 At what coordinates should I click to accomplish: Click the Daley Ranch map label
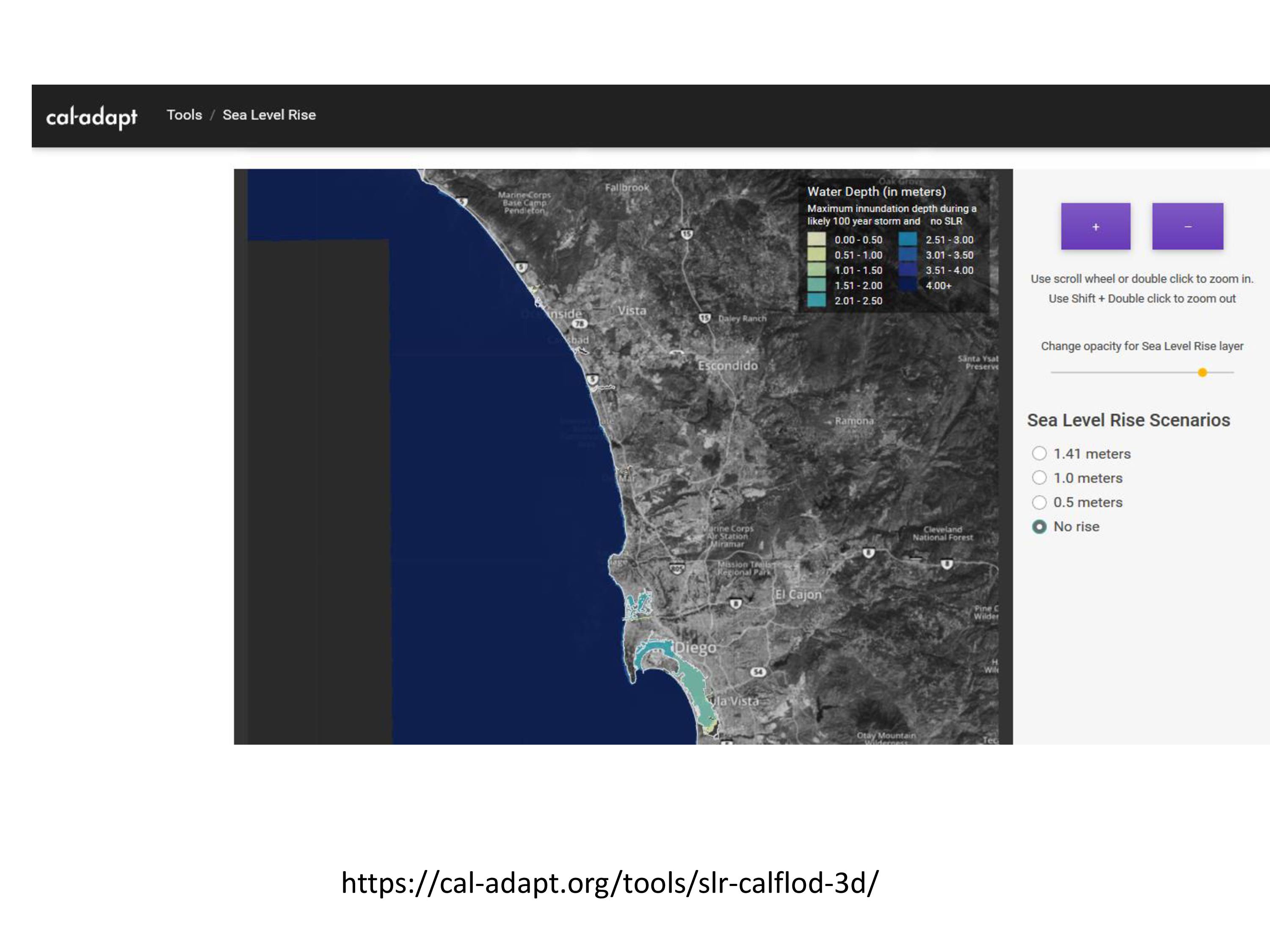[x=743, y=319]
